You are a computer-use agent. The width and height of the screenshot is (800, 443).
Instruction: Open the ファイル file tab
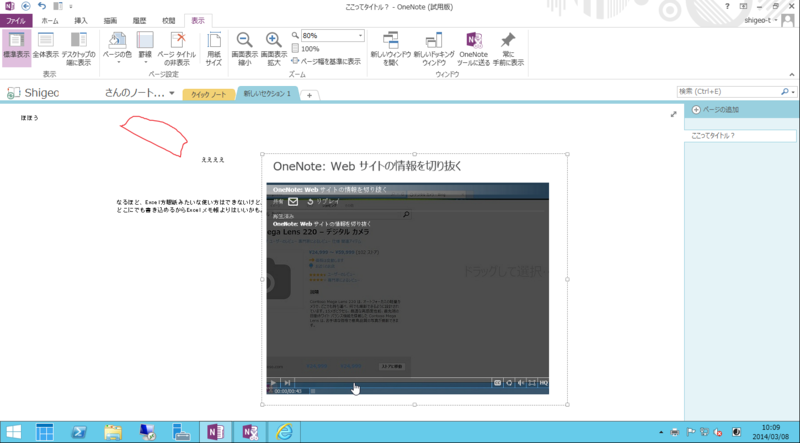click(16, 21)
